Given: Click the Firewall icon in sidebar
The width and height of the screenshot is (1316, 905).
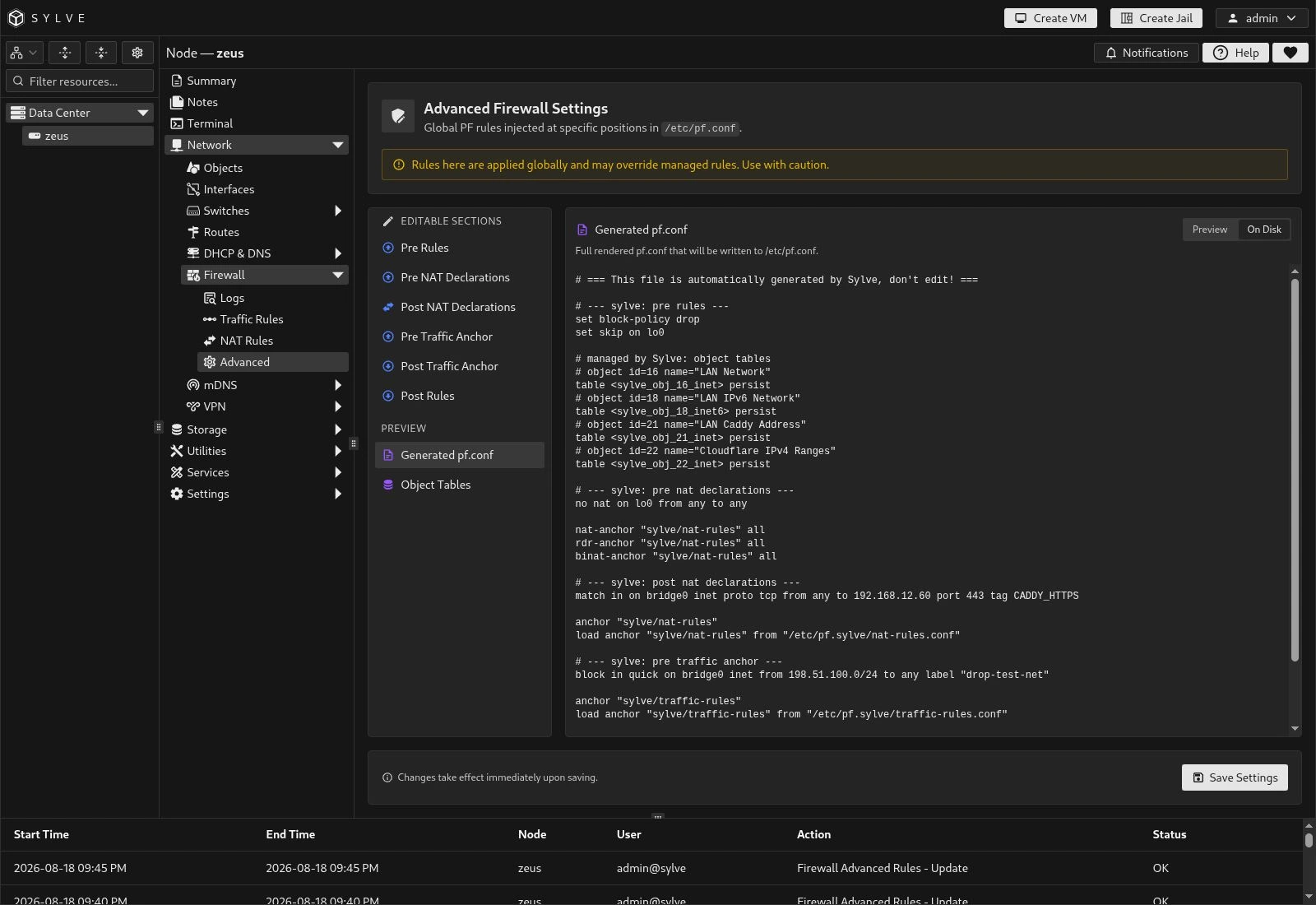Looking at the screenshot, I should (x=193, y=275).
